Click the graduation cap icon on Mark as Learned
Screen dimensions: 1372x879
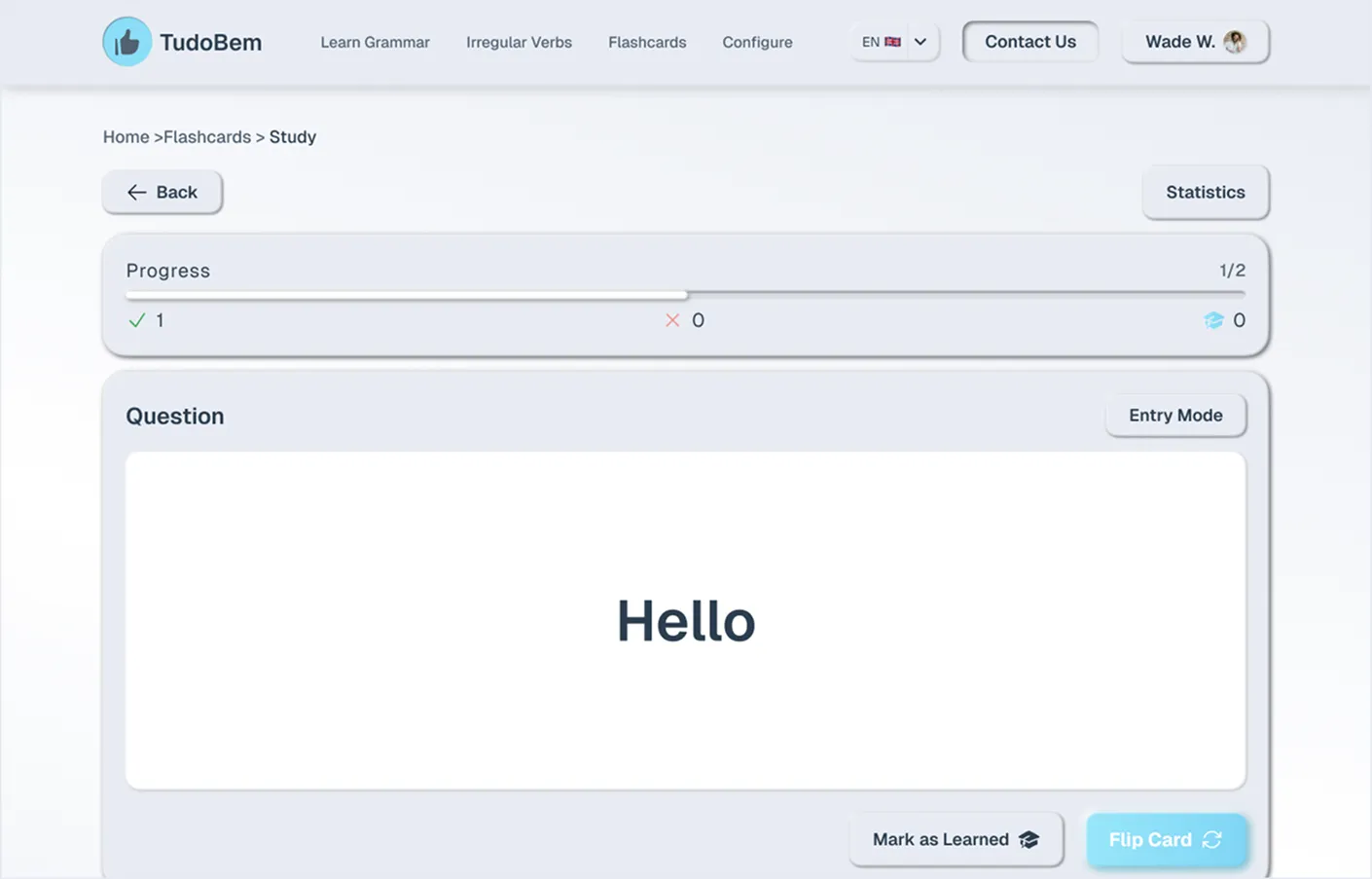click(1029, 839)
